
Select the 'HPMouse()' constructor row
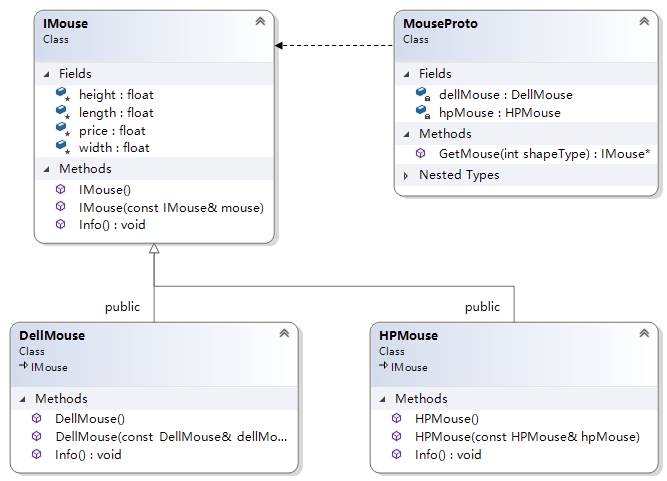point(447,419)
